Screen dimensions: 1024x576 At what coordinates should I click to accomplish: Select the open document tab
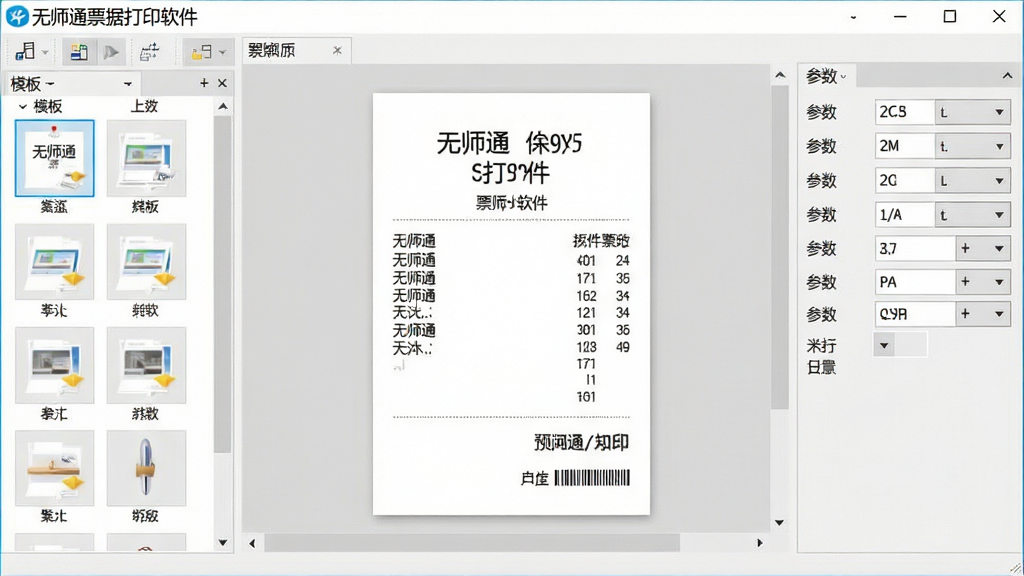point(296,50)
